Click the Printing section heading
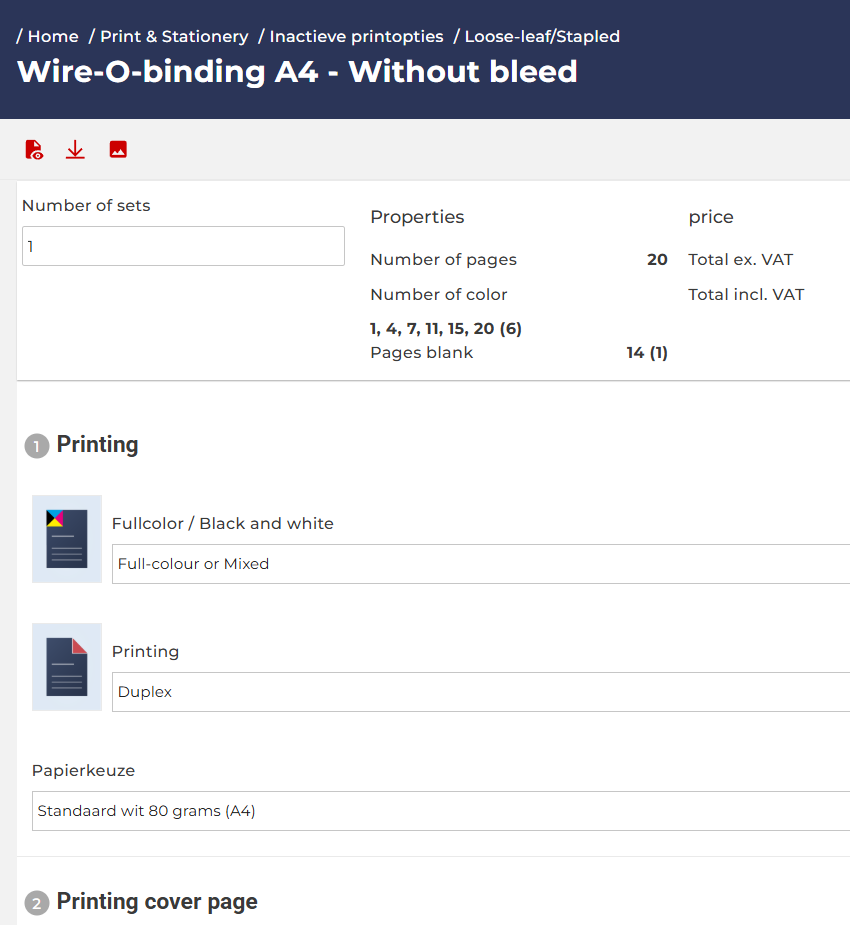 tap(97, 445)
